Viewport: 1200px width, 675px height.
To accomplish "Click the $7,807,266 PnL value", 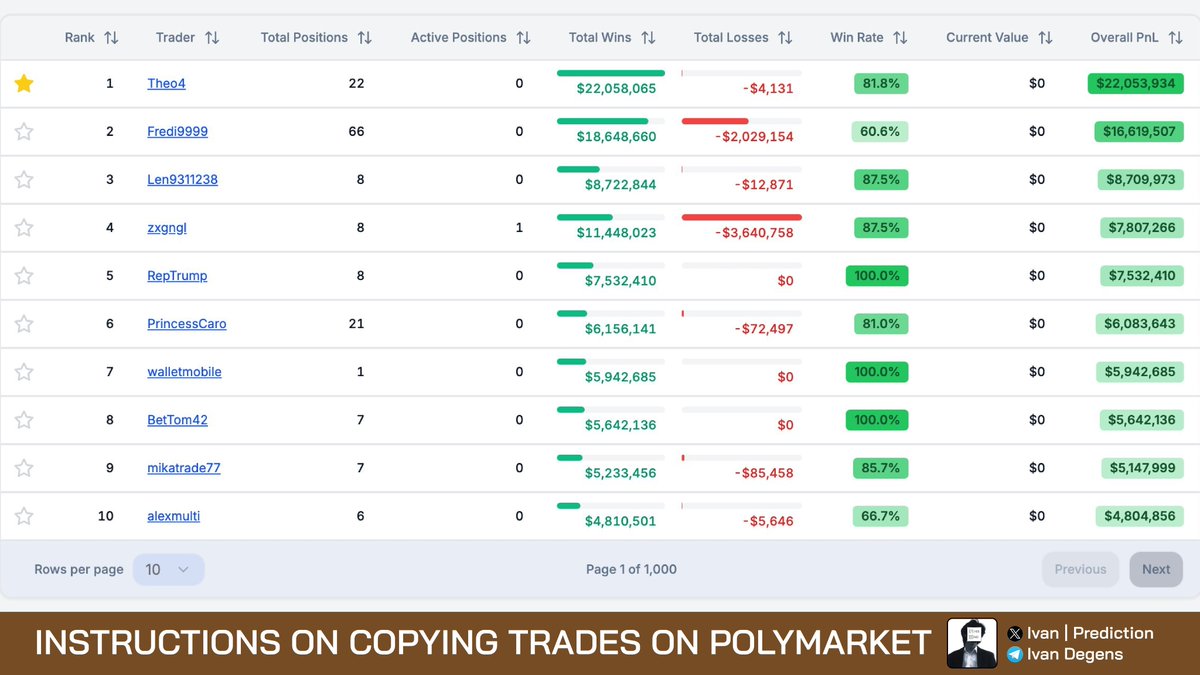I will [x=1141, y=228].
